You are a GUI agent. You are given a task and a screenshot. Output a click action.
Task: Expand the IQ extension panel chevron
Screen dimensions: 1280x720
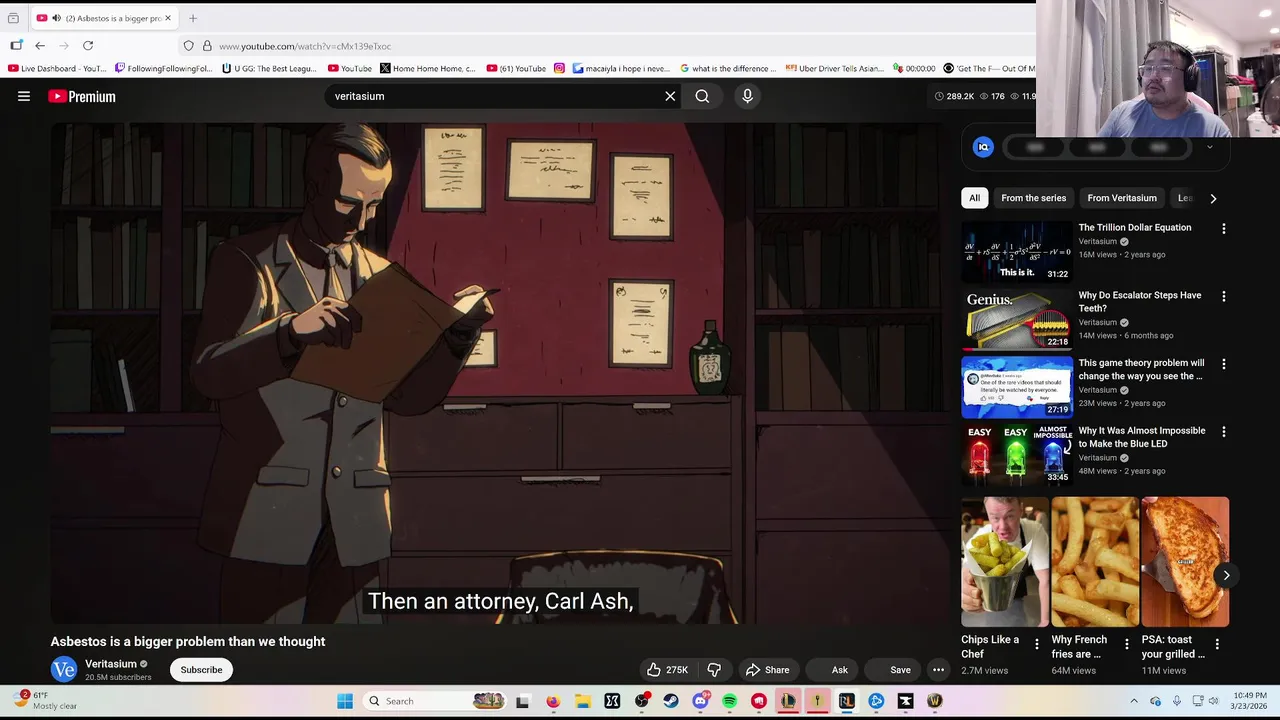click(x=1209, y=147)
